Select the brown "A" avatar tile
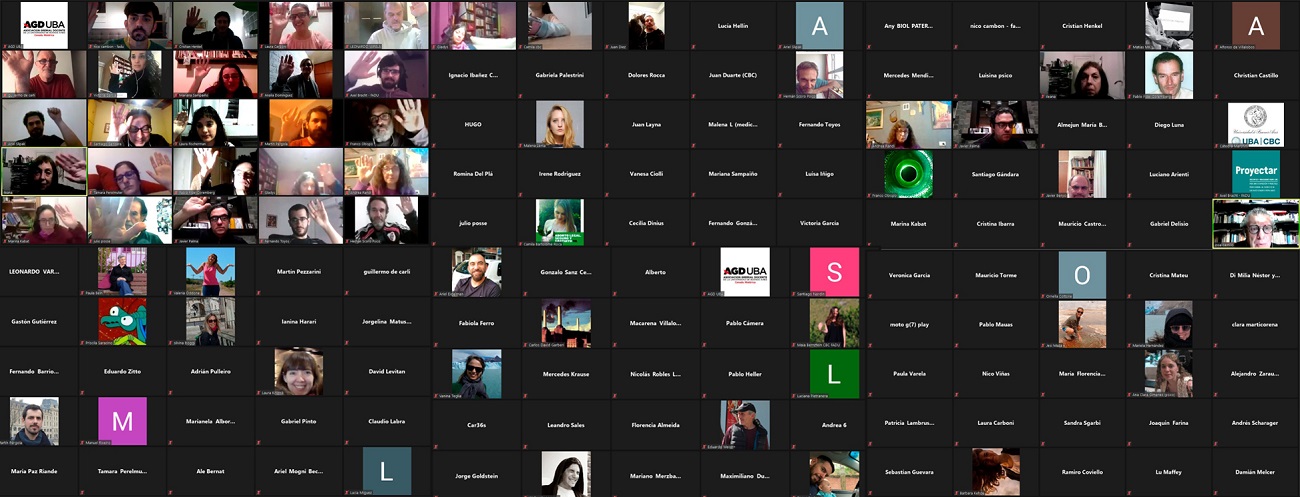Image resolution: width=1300 pixels, height=497 pixels. pyautogui.click(x=1256, y=26)
